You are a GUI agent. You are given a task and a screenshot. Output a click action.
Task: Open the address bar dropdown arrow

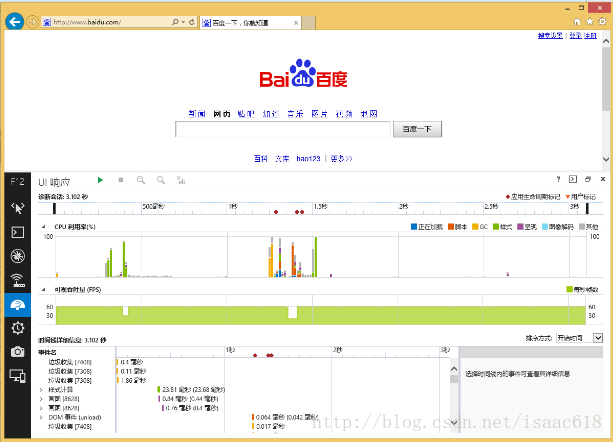tap(183, 22)
